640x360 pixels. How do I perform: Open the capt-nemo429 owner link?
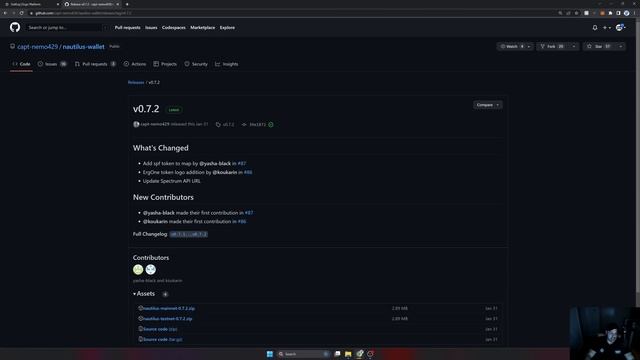[x=38, y=47]
